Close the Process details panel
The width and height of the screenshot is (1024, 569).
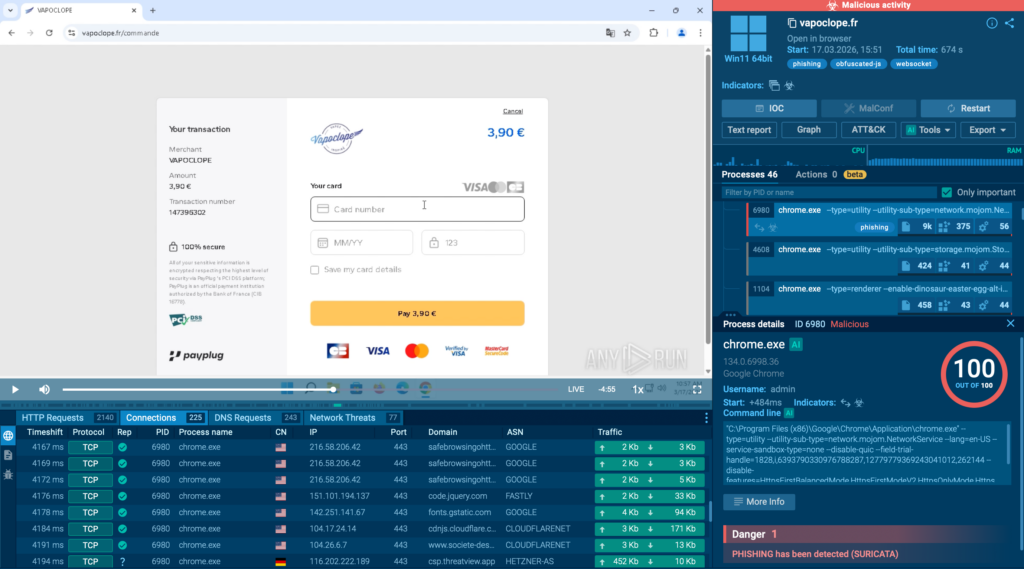point(1010,323)
